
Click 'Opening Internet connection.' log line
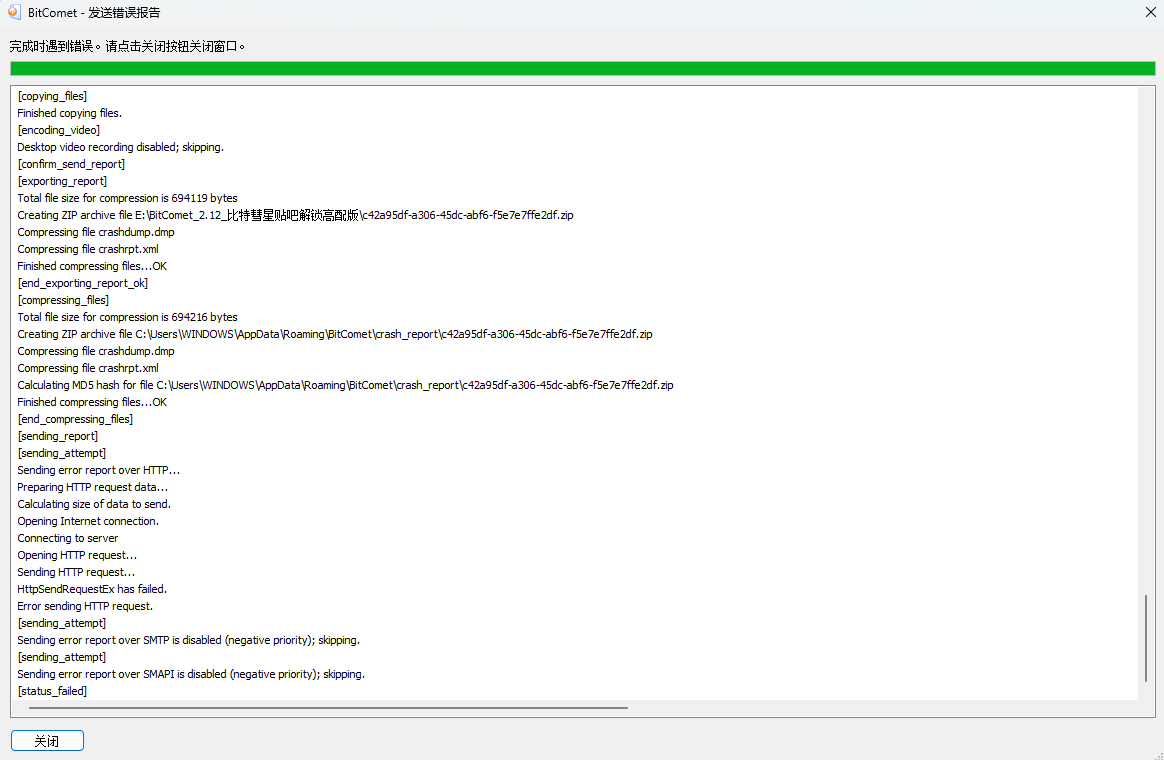88,522
